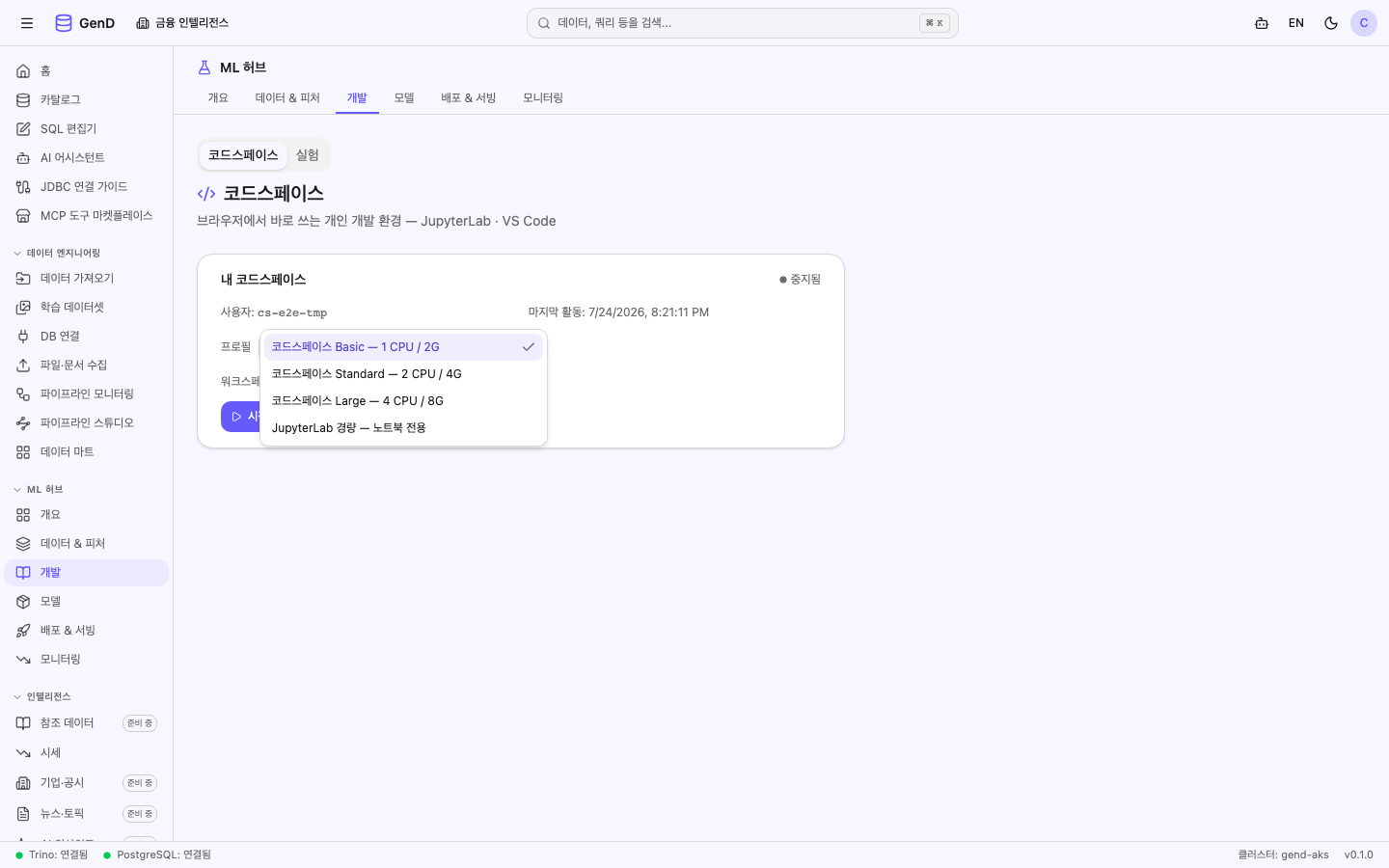
Task: Choose 코드스페이스 Basic — 1 CPU / 2G
Action: click(x=403, y=347)
